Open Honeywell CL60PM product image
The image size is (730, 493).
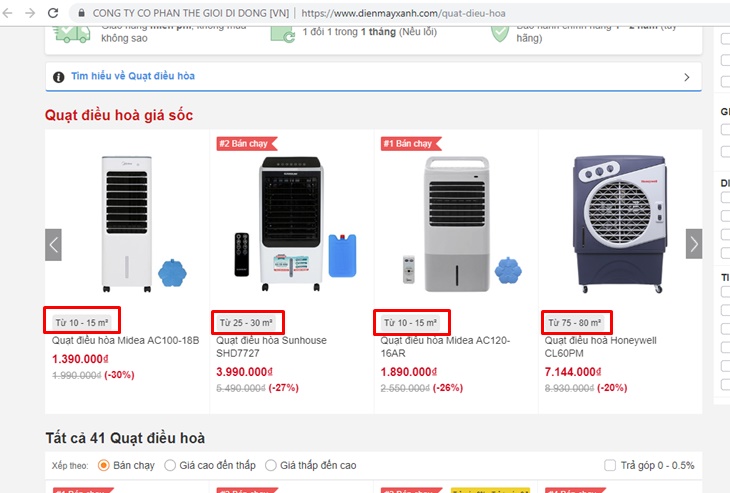pyautogui.click(x=620, y=224)
